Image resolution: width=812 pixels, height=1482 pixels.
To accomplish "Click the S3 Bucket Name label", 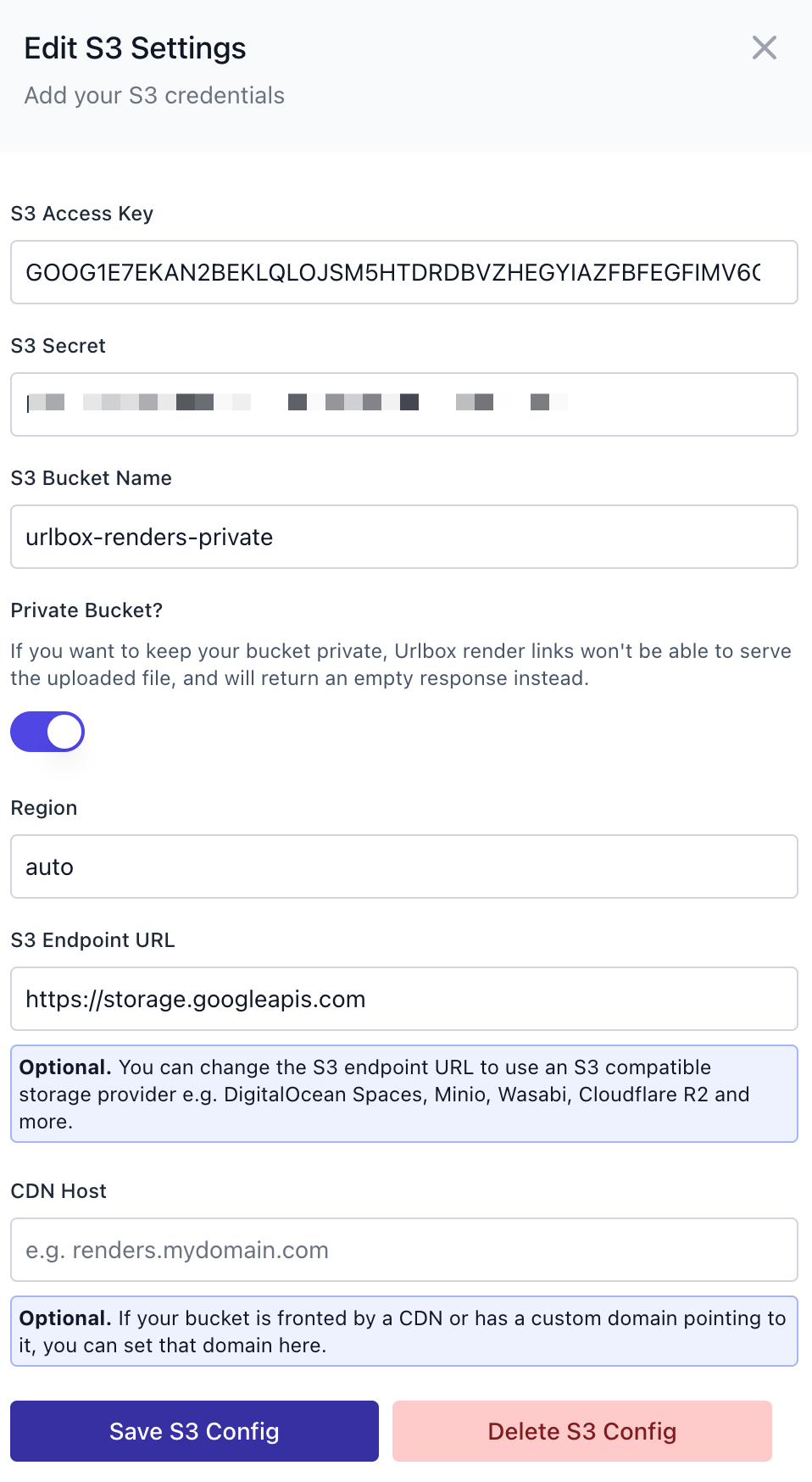I will coord(92,478).
